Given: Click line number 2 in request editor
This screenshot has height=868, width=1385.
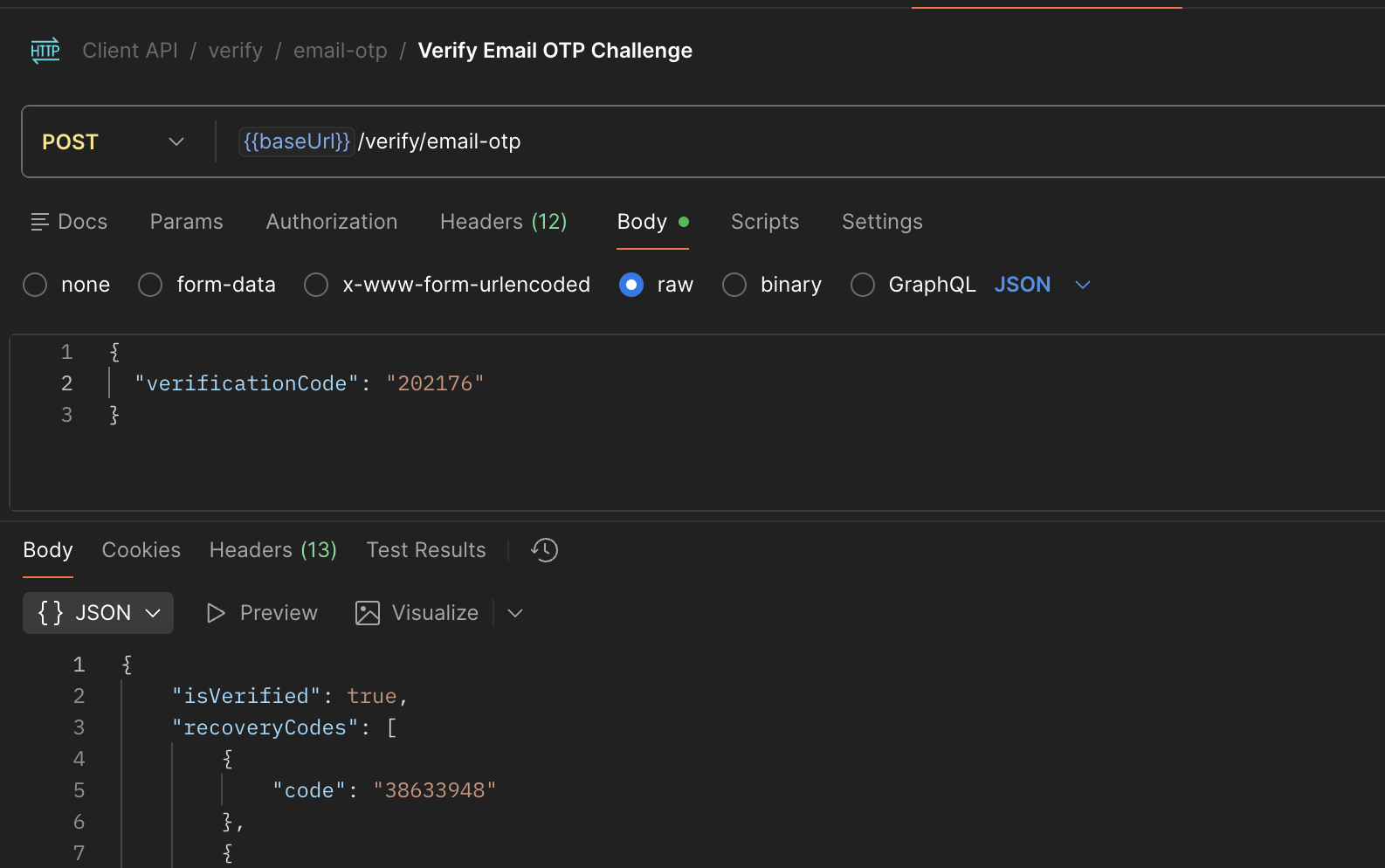Looking at the screenshot, I should point(67,383).
